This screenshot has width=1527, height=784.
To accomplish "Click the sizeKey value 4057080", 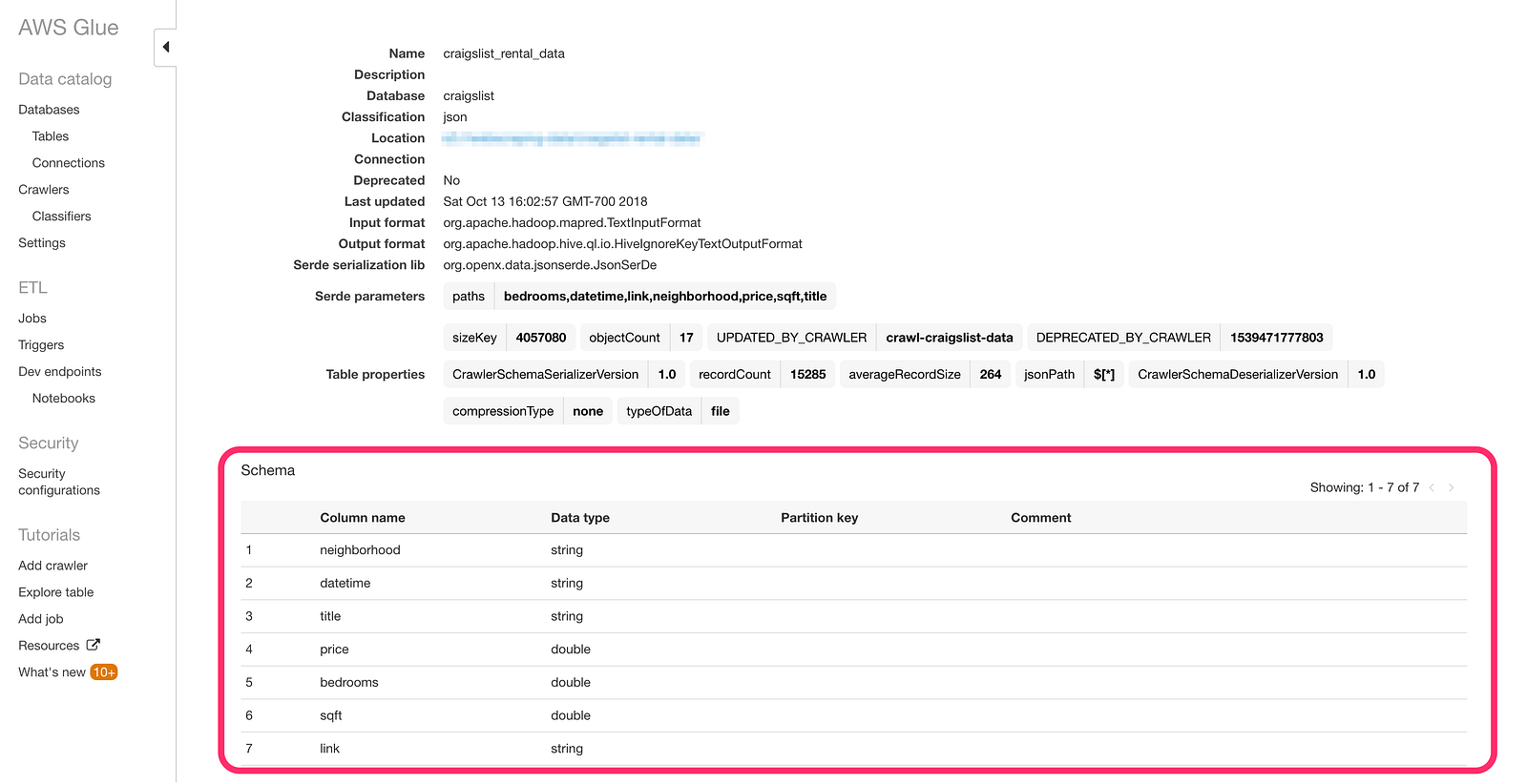I will (541, 338).
